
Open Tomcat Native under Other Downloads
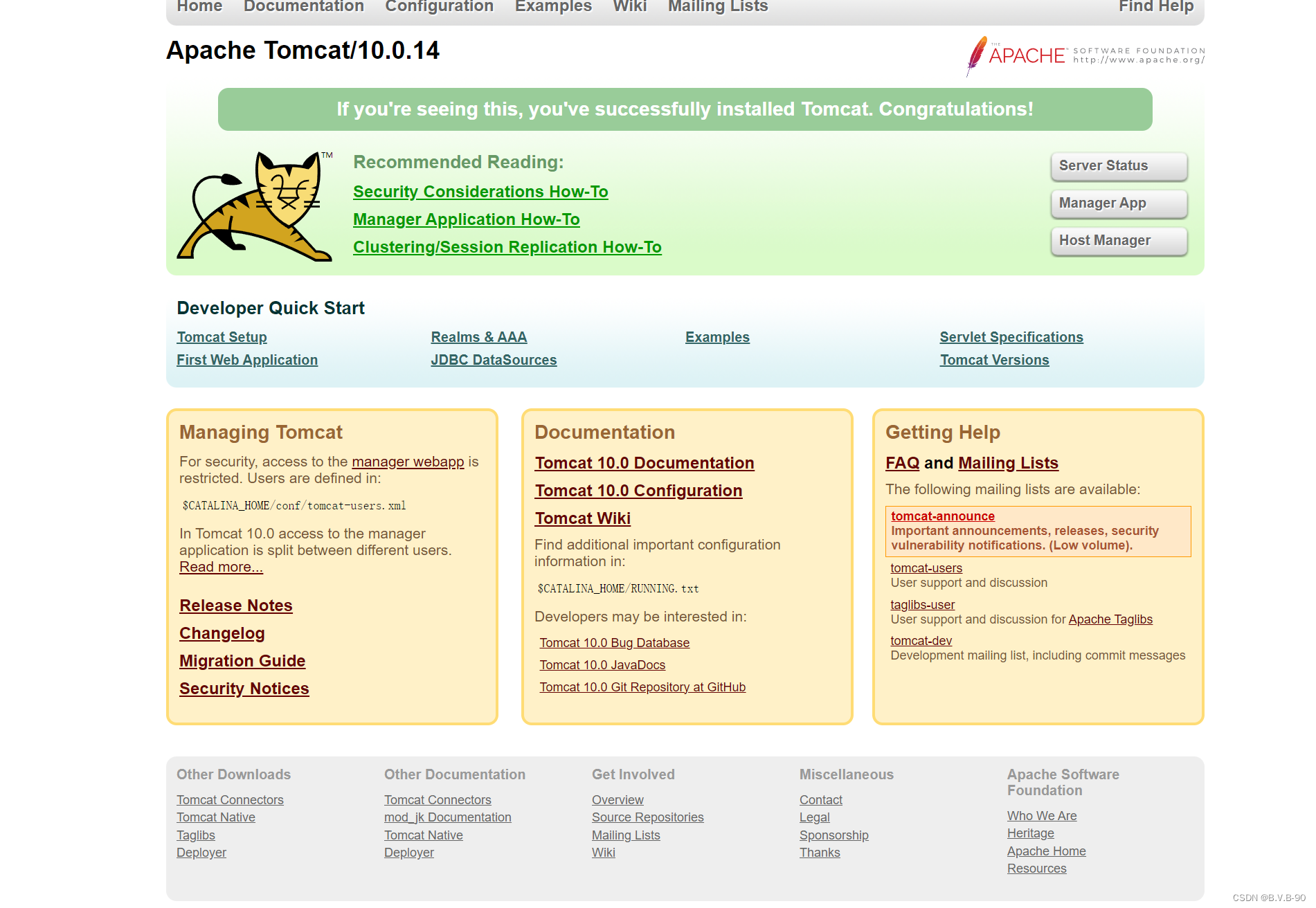[x=216, y=817]
